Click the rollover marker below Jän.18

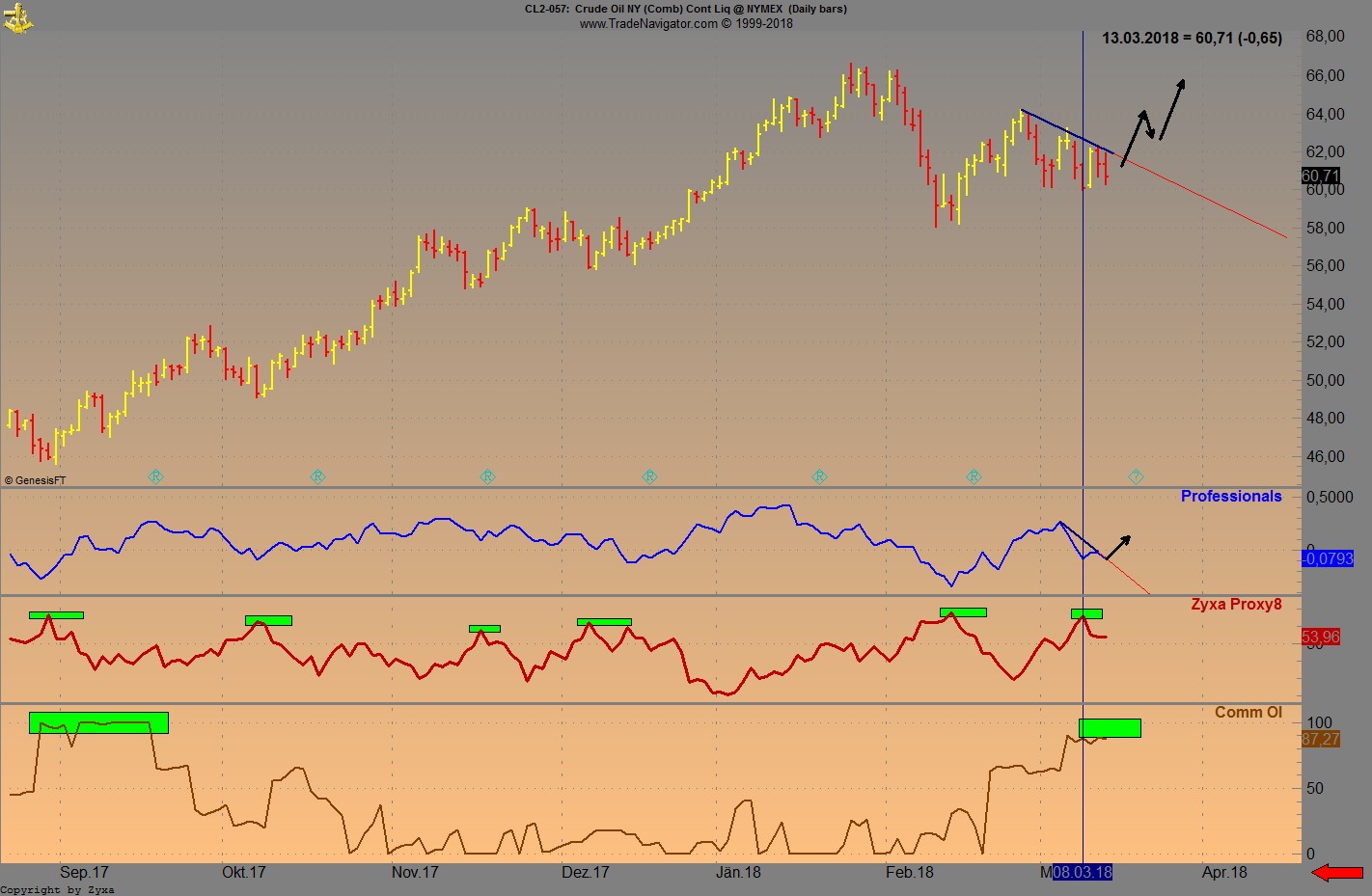(818, 476)
